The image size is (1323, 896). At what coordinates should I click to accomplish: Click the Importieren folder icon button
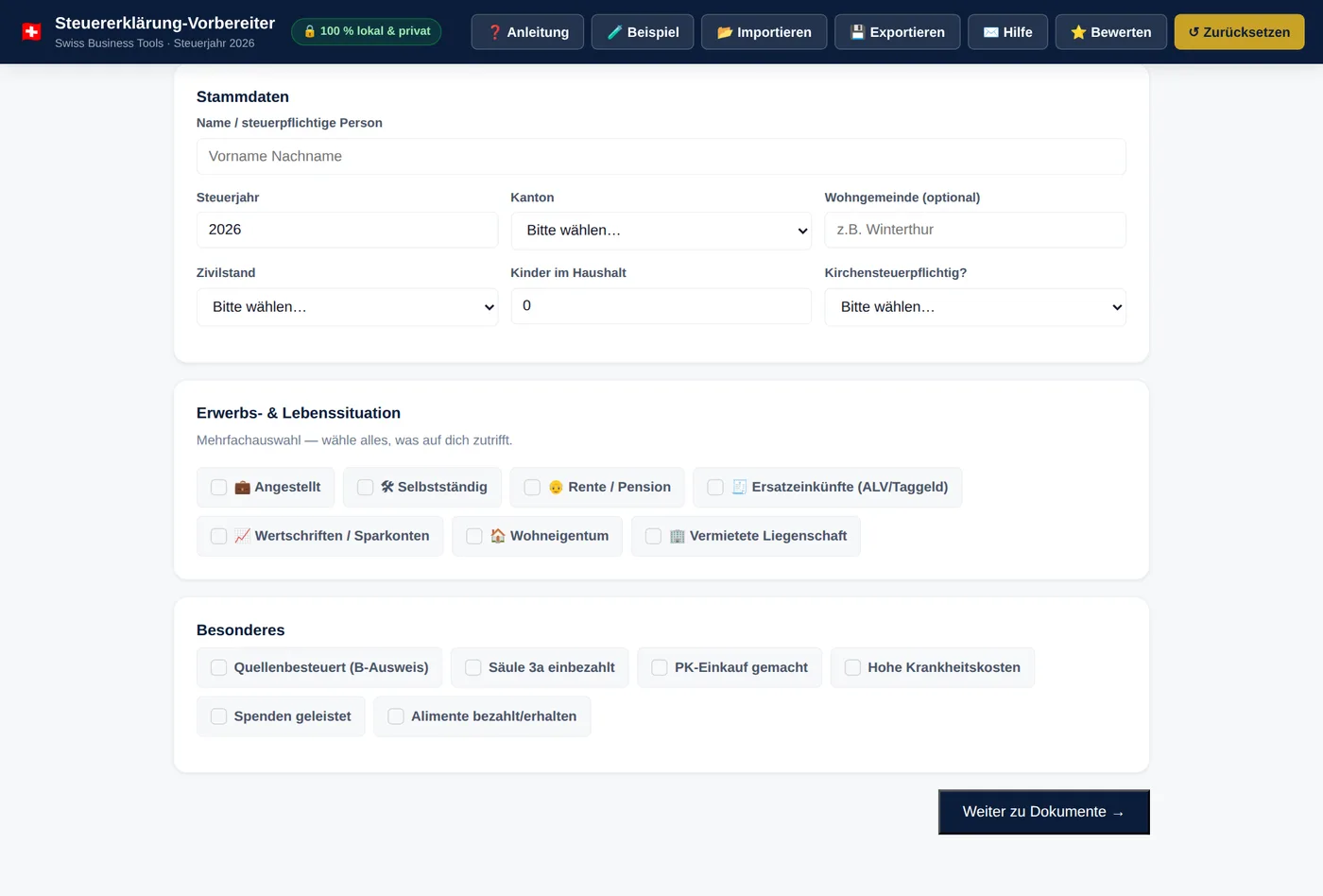point(764,32)
